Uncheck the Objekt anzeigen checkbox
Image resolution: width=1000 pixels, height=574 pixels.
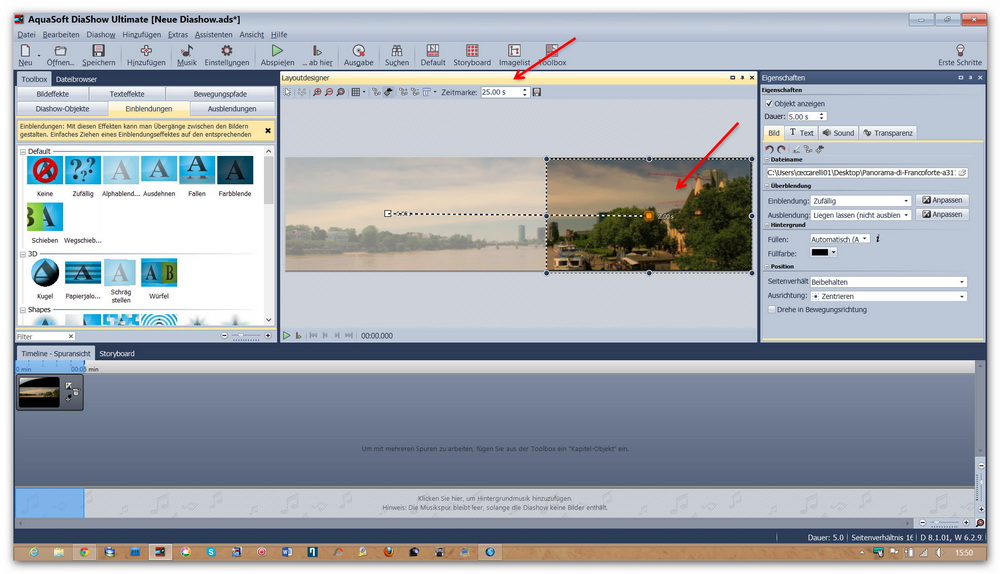click(768, 103)
